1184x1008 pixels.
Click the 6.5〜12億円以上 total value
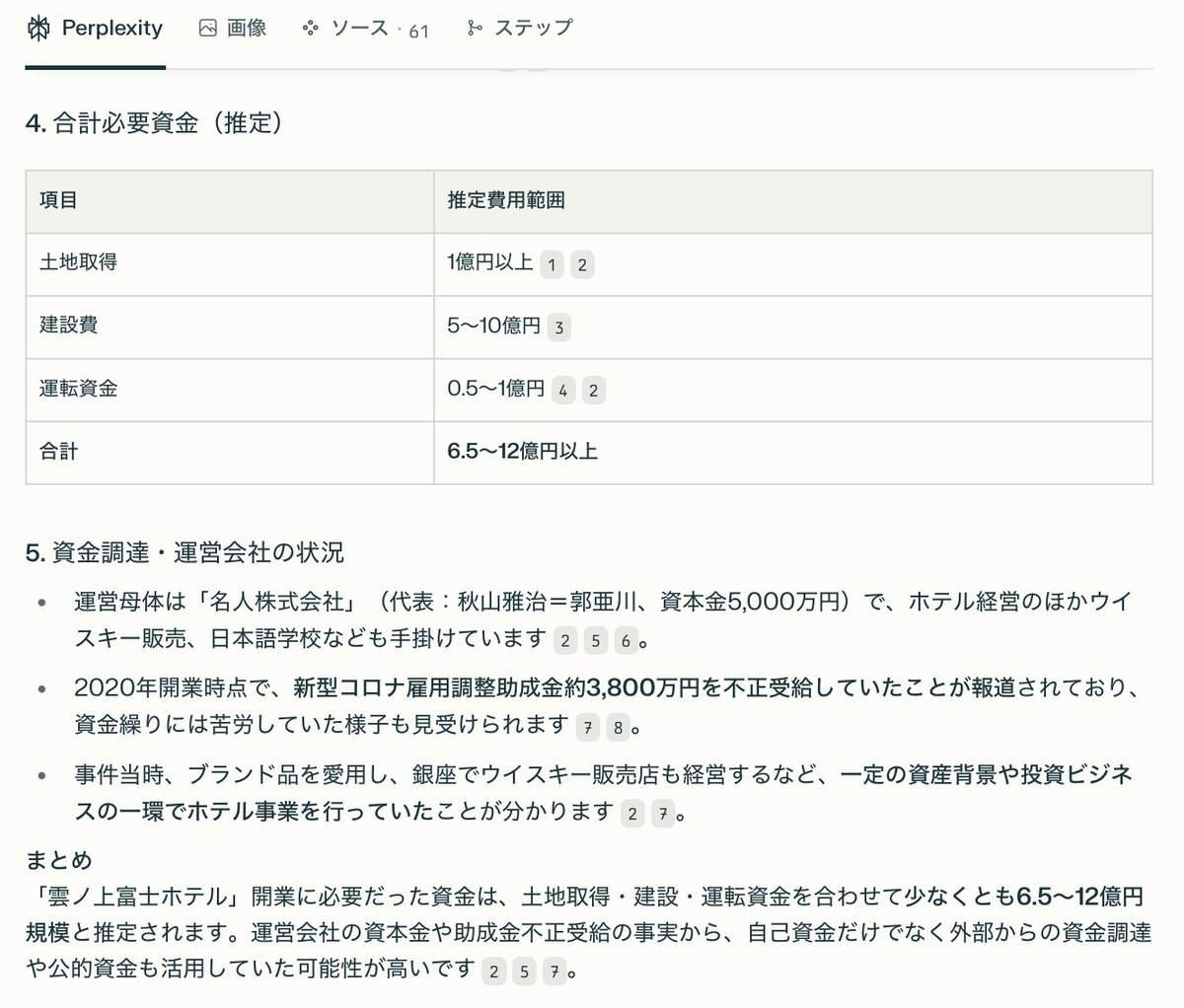(x=523, y=452)
